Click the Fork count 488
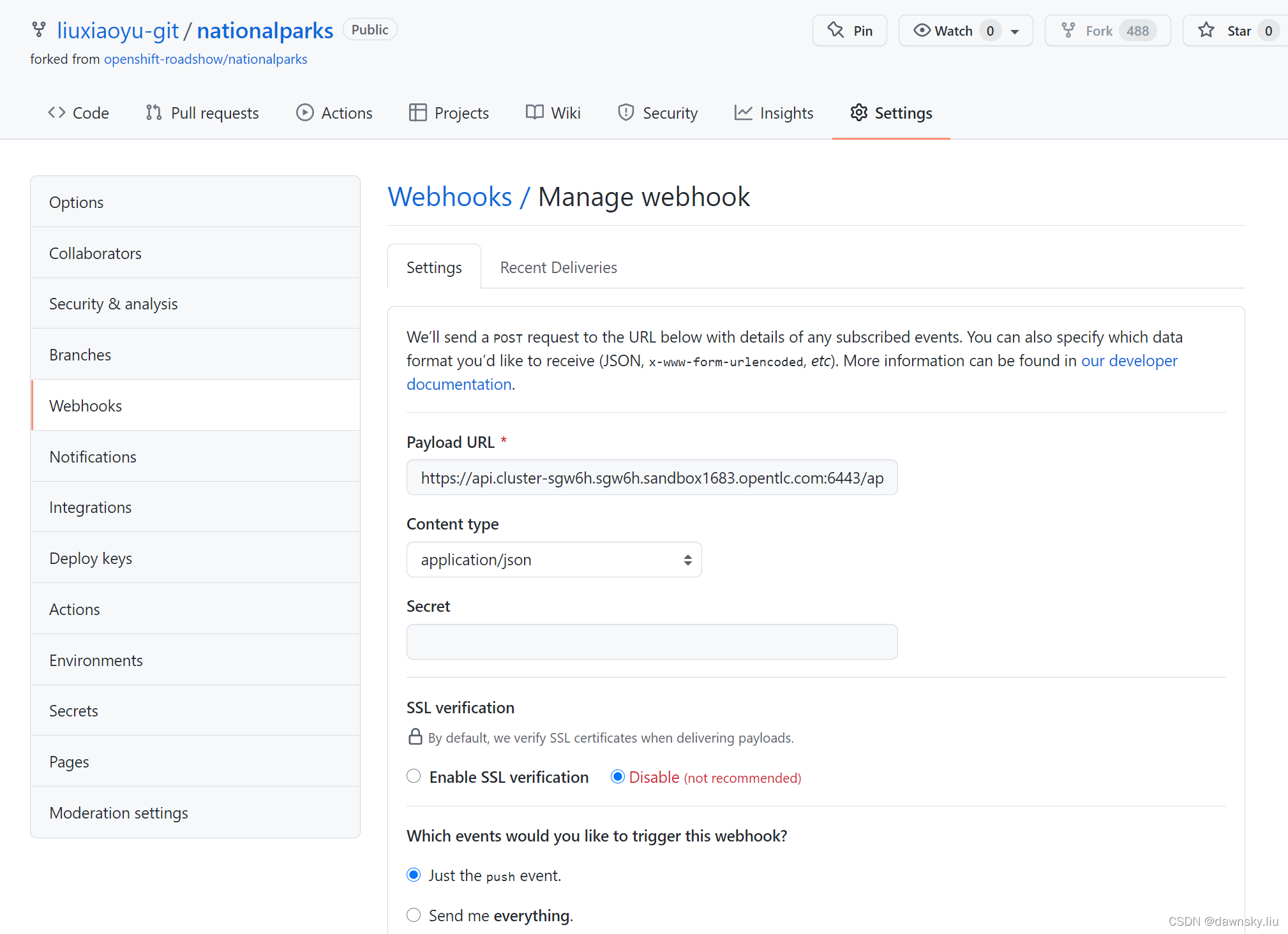 pyautogui.click(x=1137, y=31)
